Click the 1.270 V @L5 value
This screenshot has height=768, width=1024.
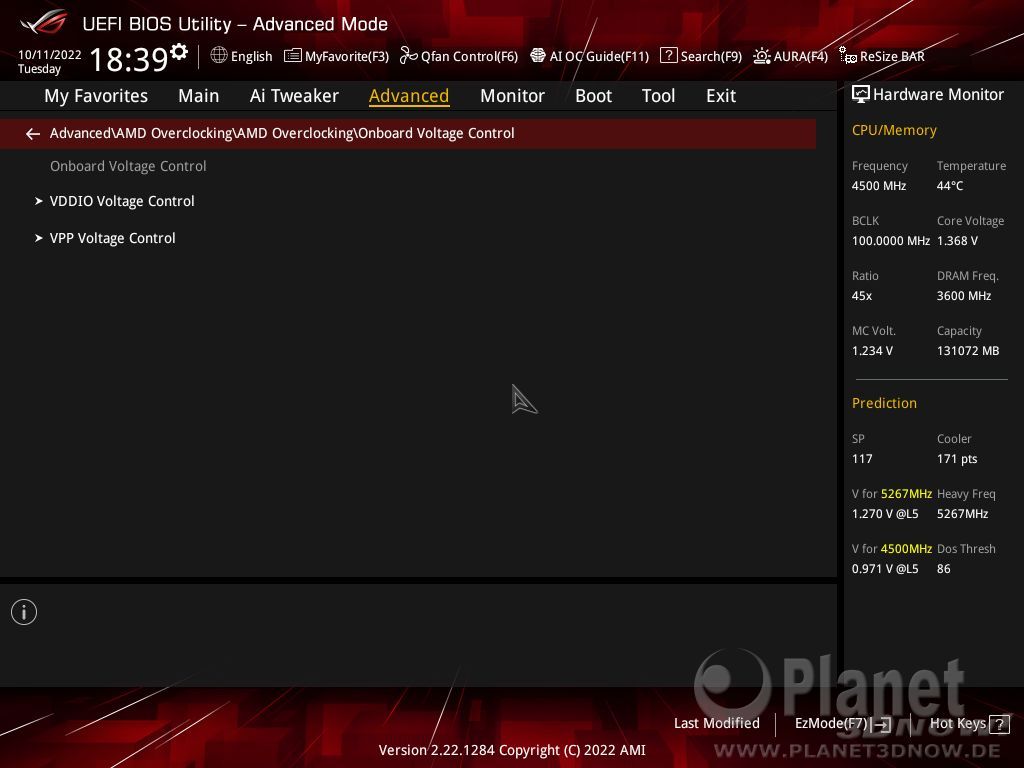(x=885, y=514)
